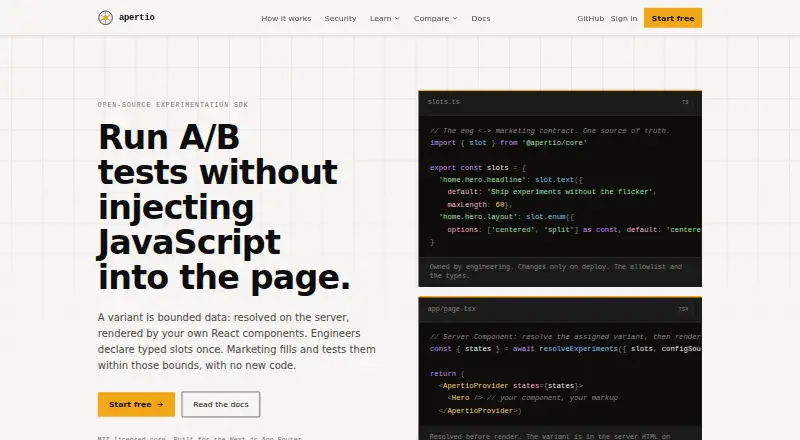Click the OPEN-SOURCE EXPERIMENTATION SDK label
Screen dimensions: 800x440
click(x=173, y=105)
